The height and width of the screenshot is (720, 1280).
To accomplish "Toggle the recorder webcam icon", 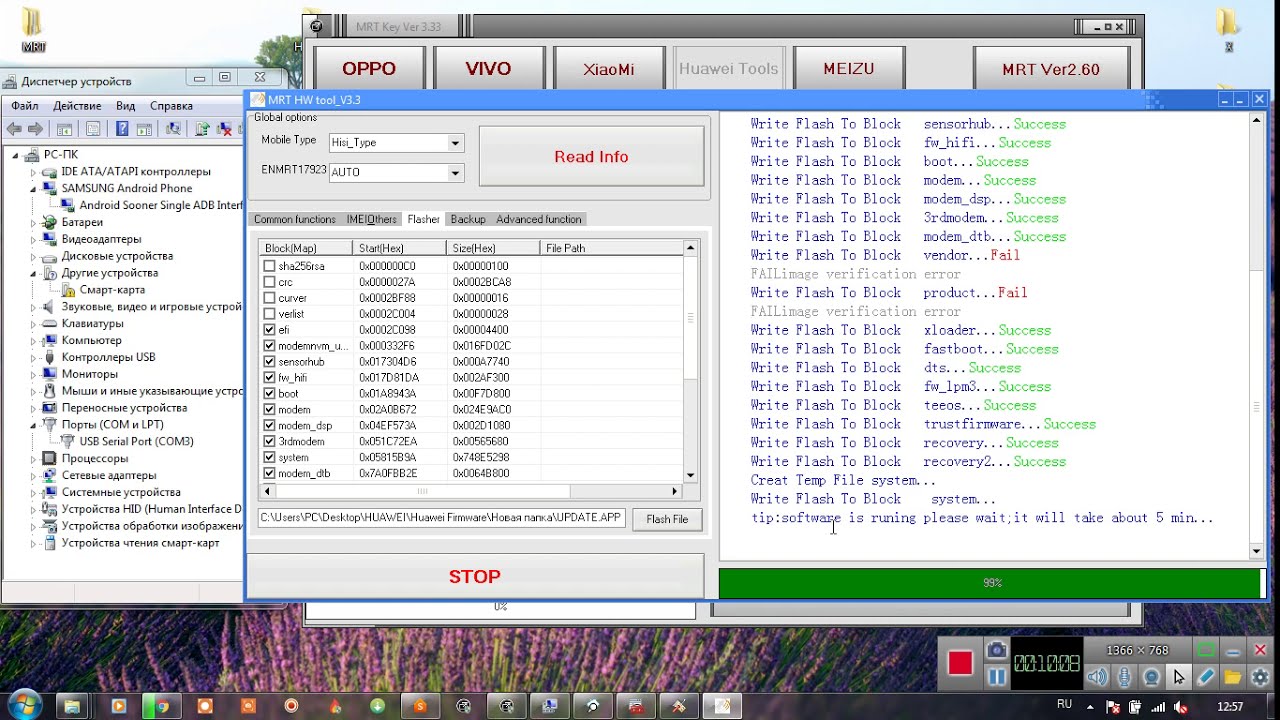I will (x=1152, y=677).
